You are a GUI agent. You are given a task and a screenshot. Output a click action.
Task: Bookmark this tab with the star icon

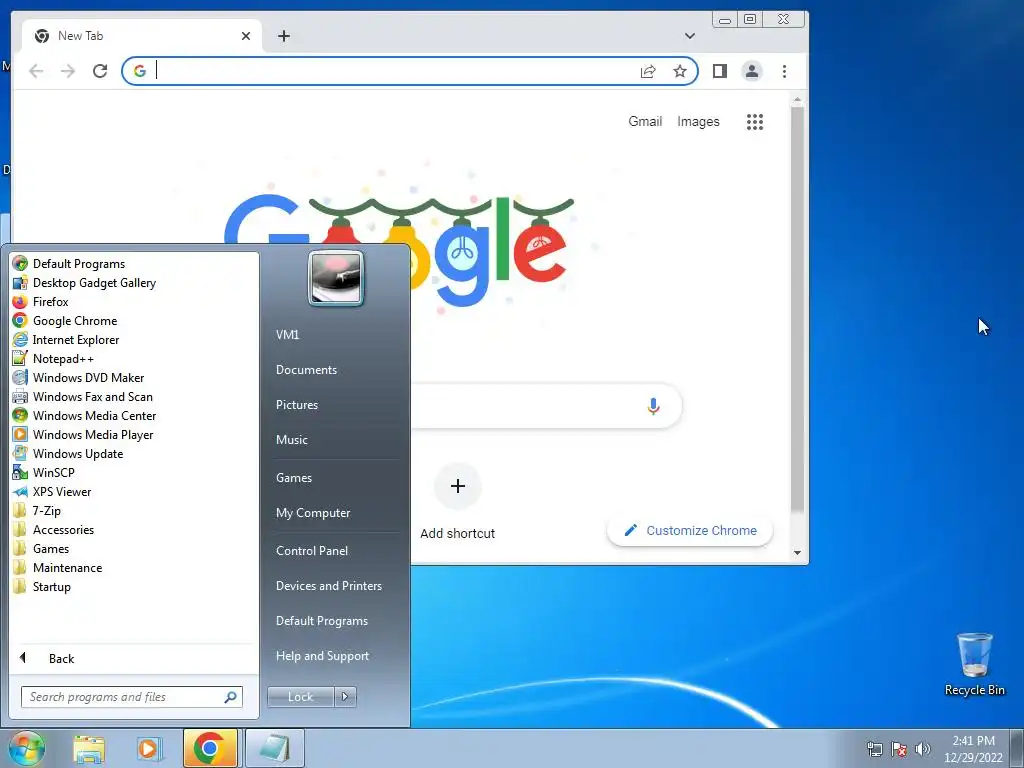pyautogui.click(x=680, y=71)
